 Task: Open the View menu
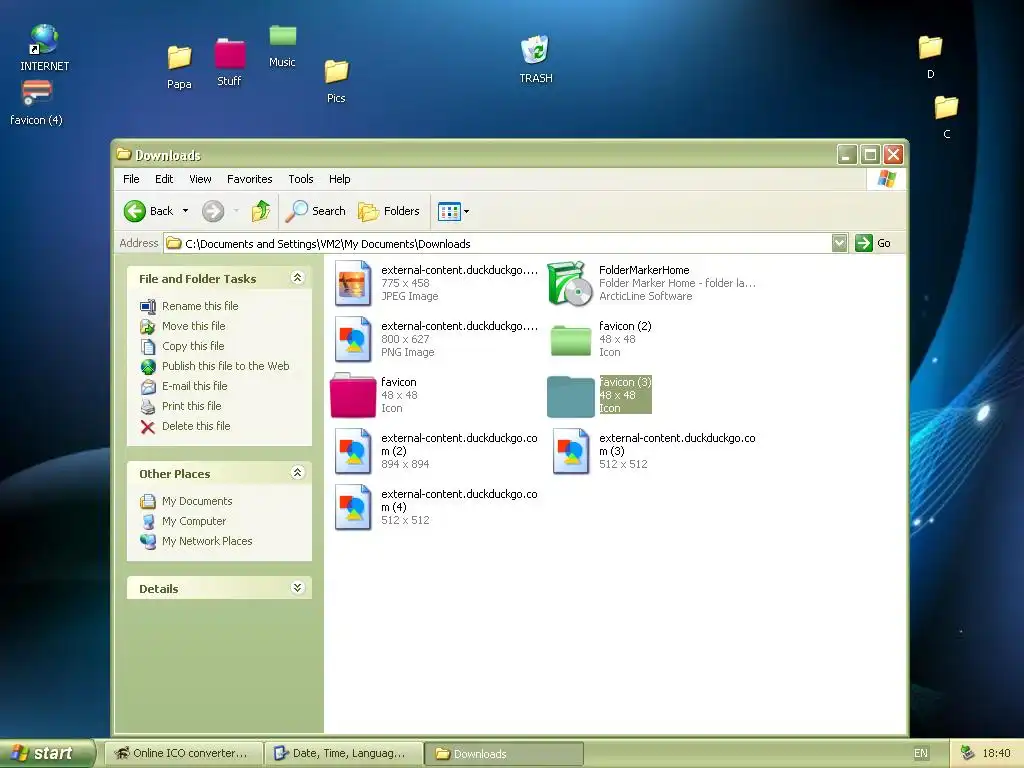(x=200, y=179)
